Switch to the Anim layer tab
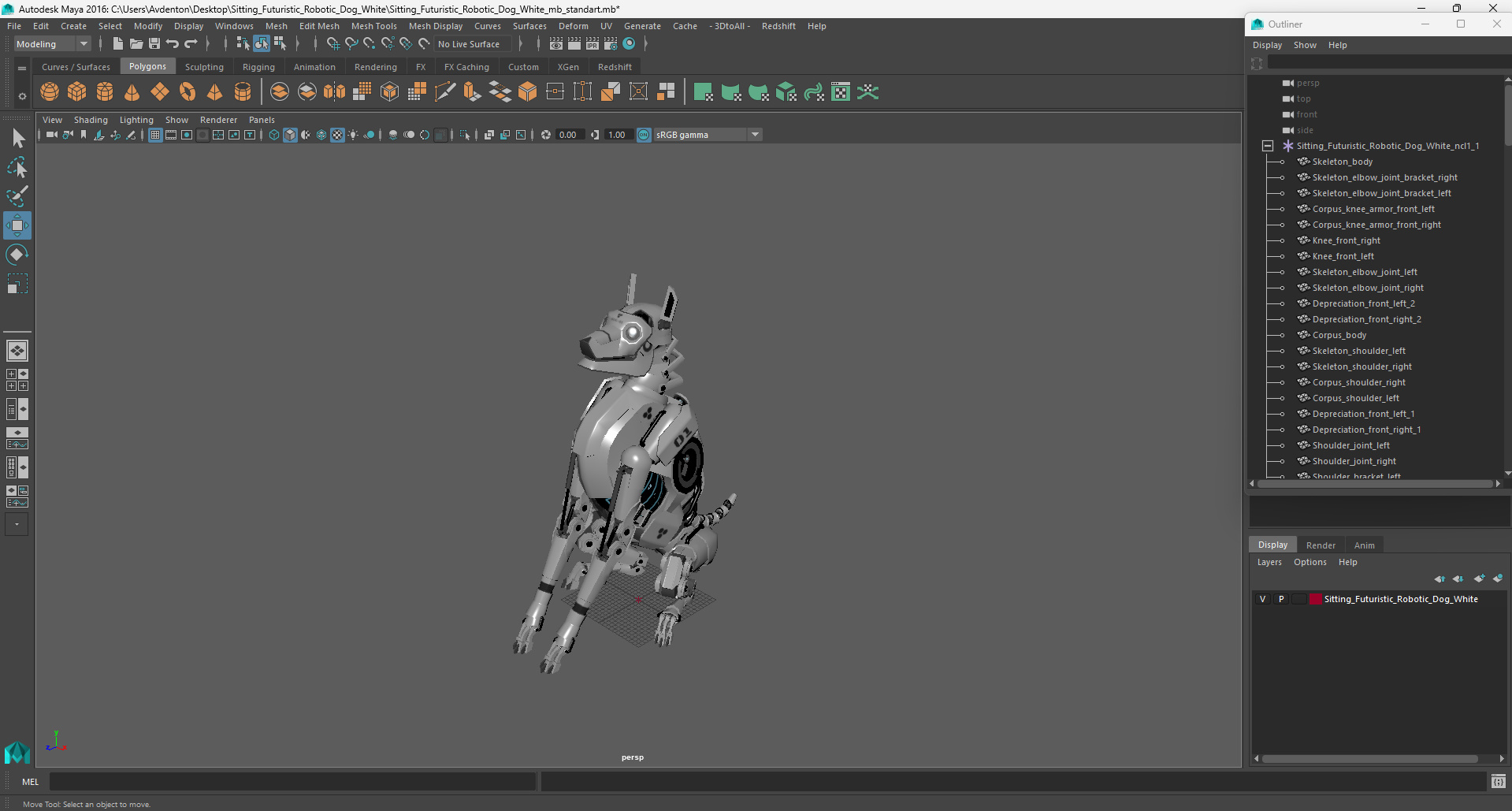Viewport: 1512px width, 811px height. (x=1364, y=545)
